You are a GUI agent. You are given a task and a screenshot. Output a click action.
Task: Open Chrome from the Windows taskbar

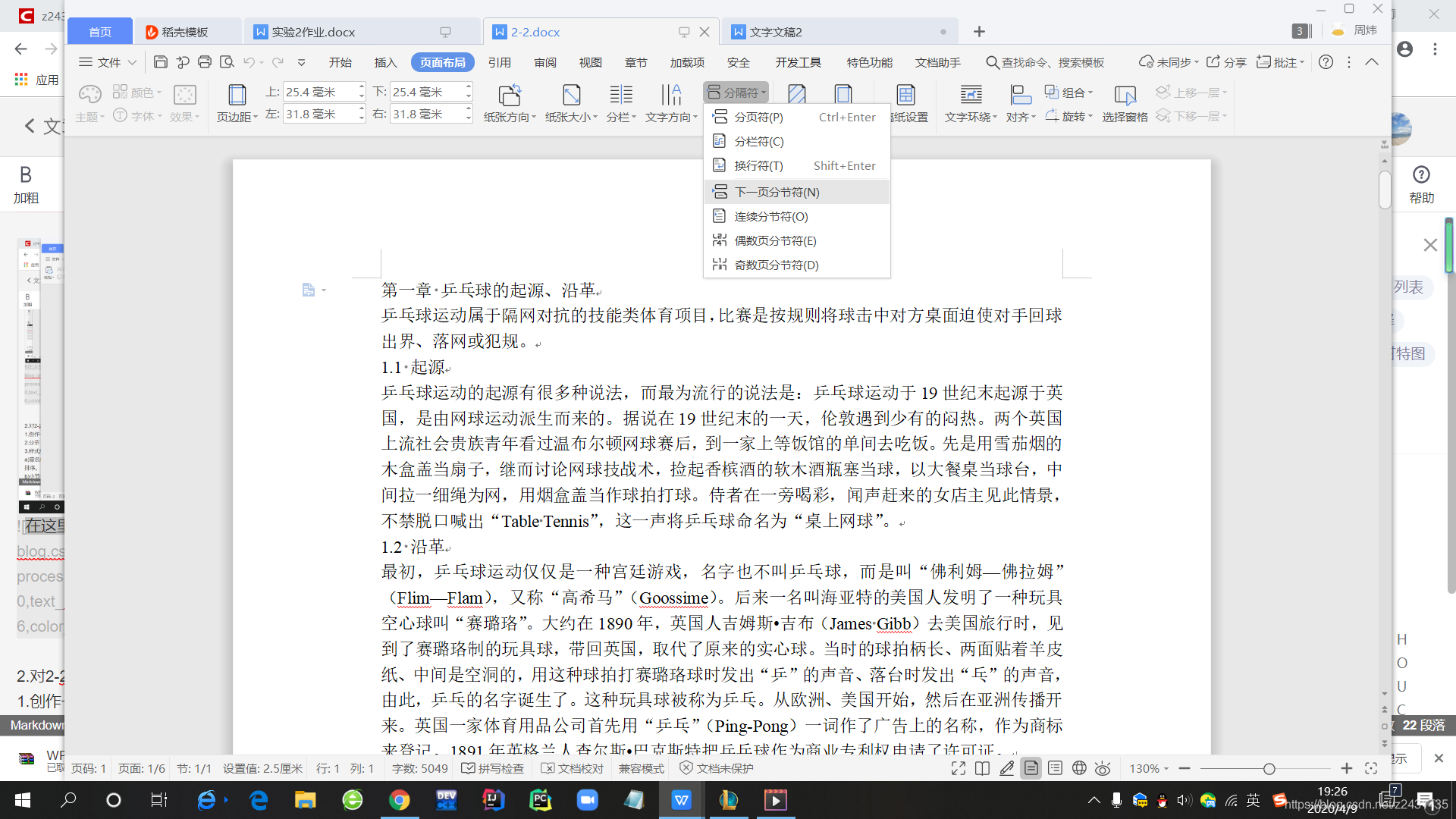click(399, 800)
